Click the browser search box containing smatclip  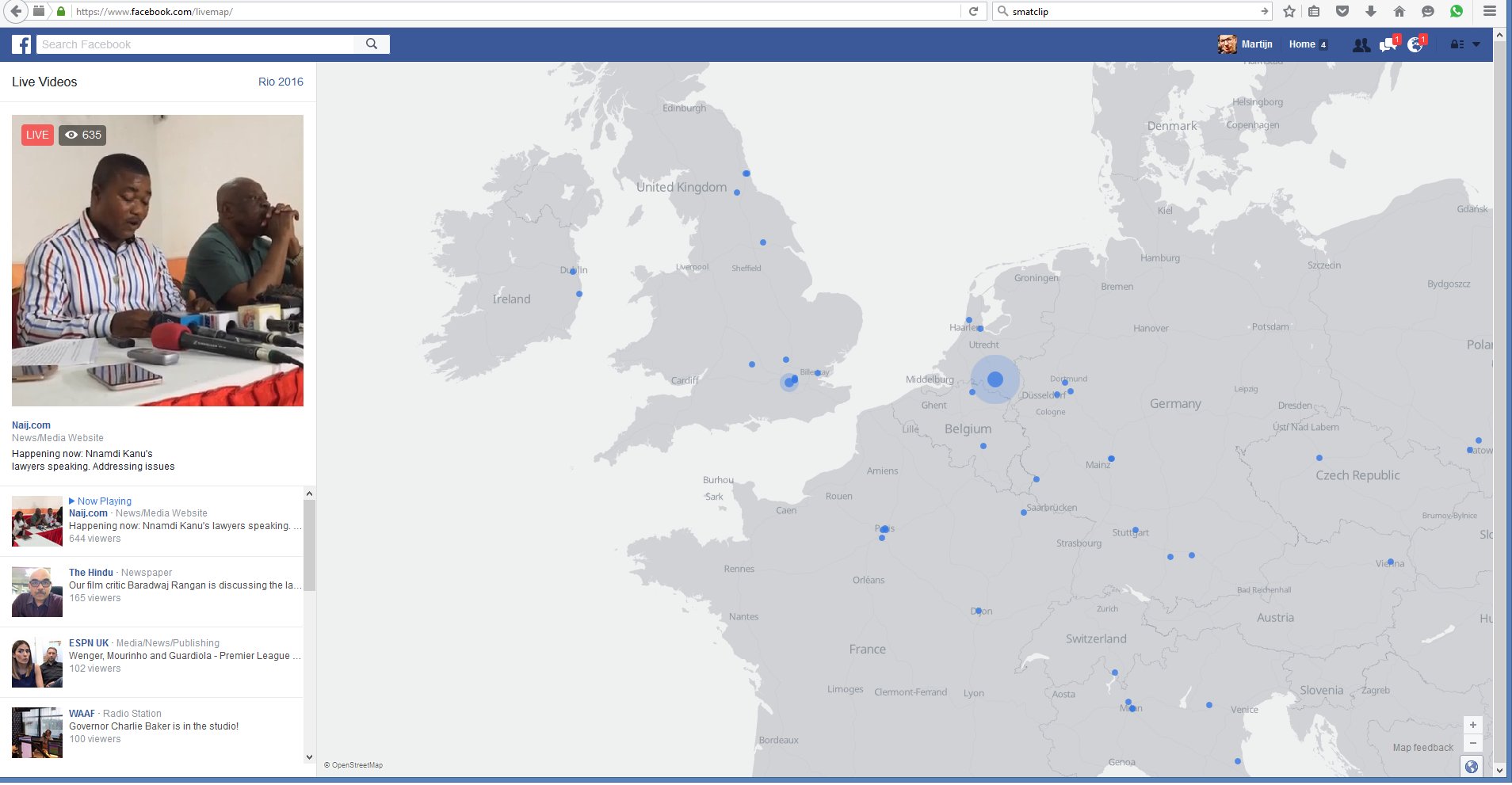[x=1132, y=11]
